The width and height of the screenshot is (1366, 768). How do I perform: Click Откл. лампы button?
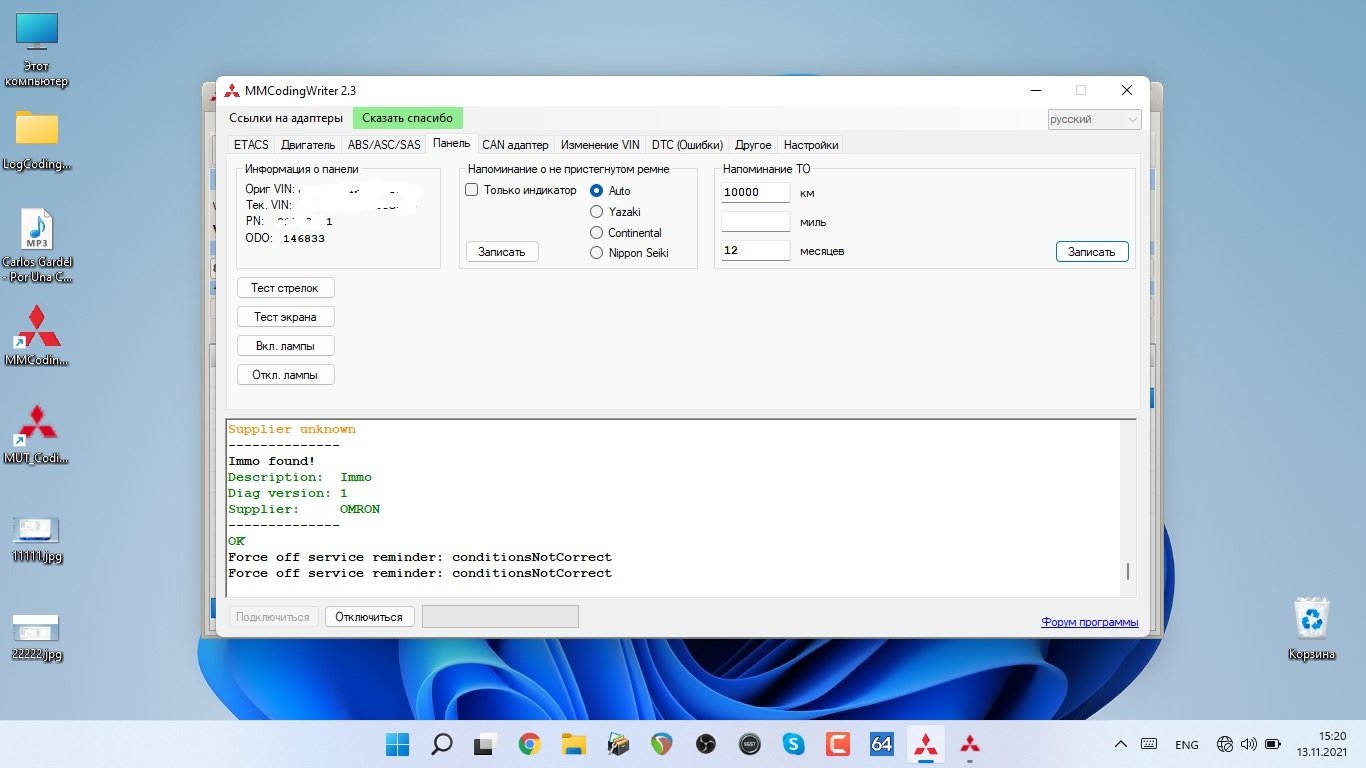(285, 375)
